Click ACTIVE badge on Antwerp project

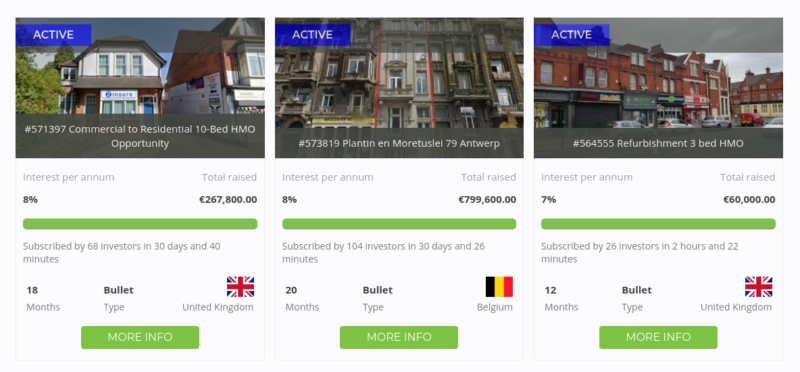click(313, 35)
